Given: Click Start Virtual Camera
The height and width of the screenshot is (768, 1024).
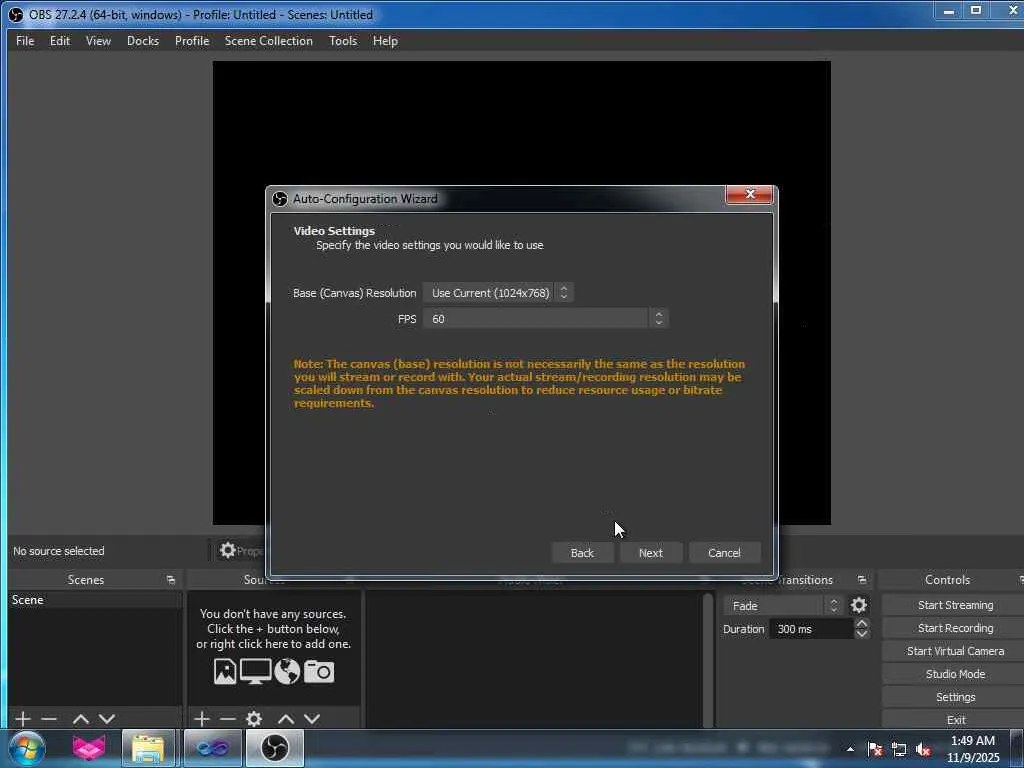Looking at the screenshot, I should pyautogui.click(x=955, y=651).
